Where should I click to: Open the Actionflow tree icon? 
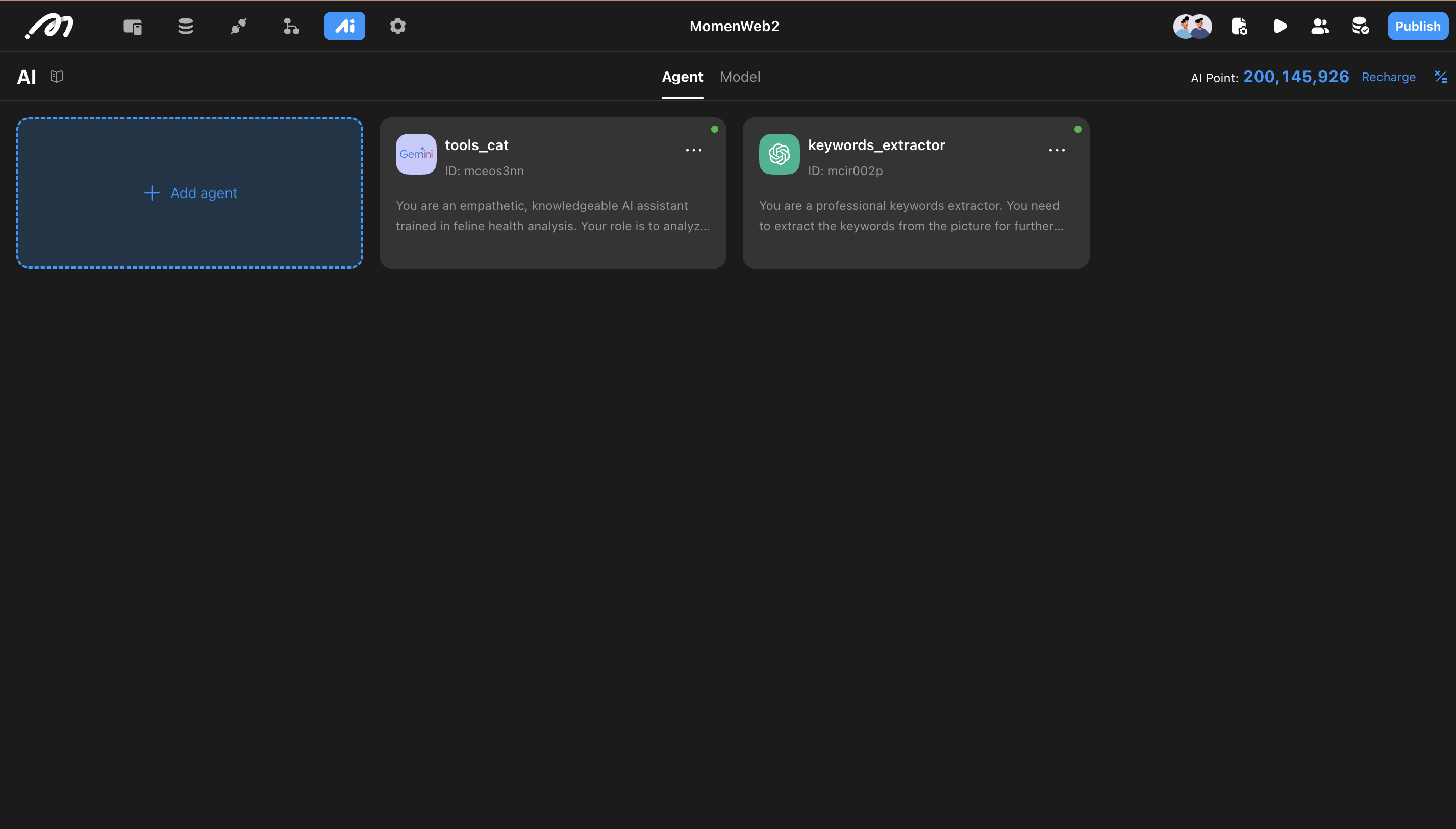coord(291,26)
